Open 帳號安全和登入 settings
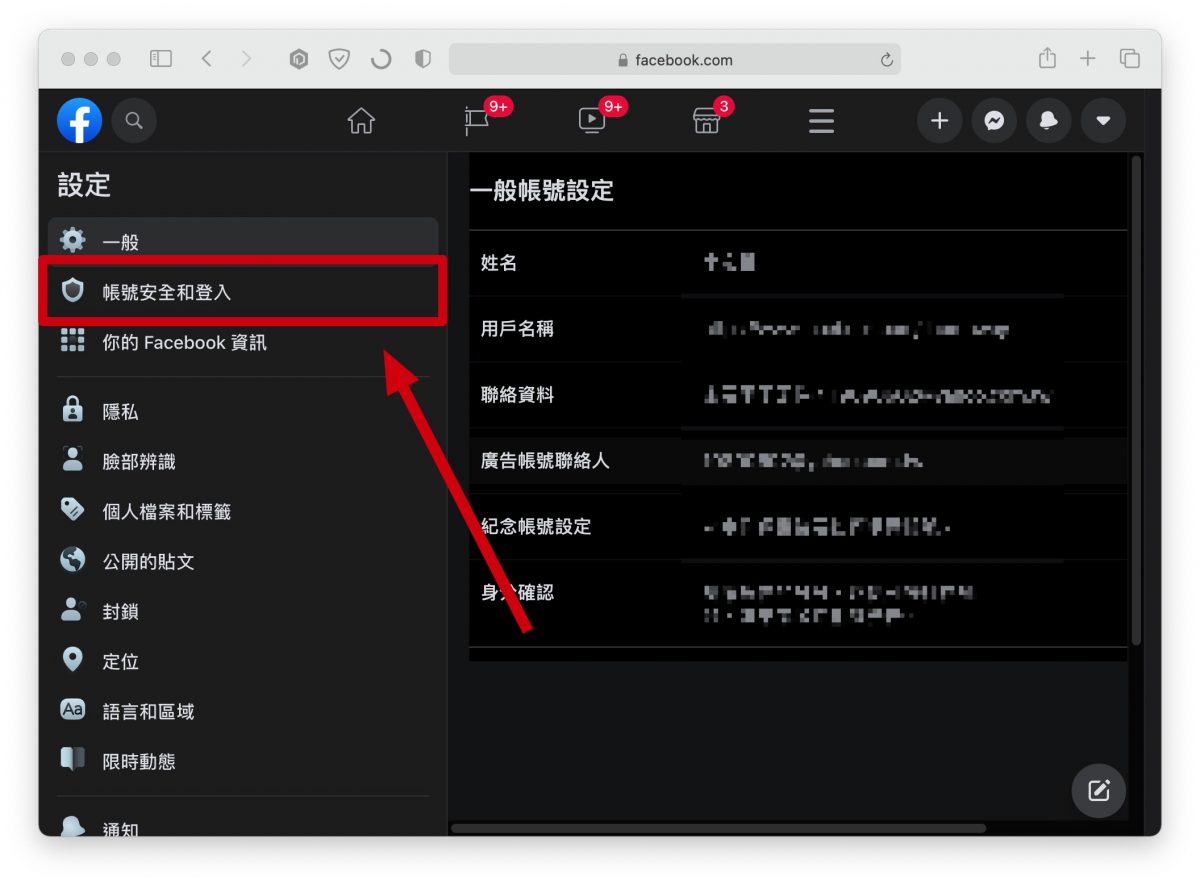The height and width of the screenshot is (884, 1200). (x=243, y=292)
